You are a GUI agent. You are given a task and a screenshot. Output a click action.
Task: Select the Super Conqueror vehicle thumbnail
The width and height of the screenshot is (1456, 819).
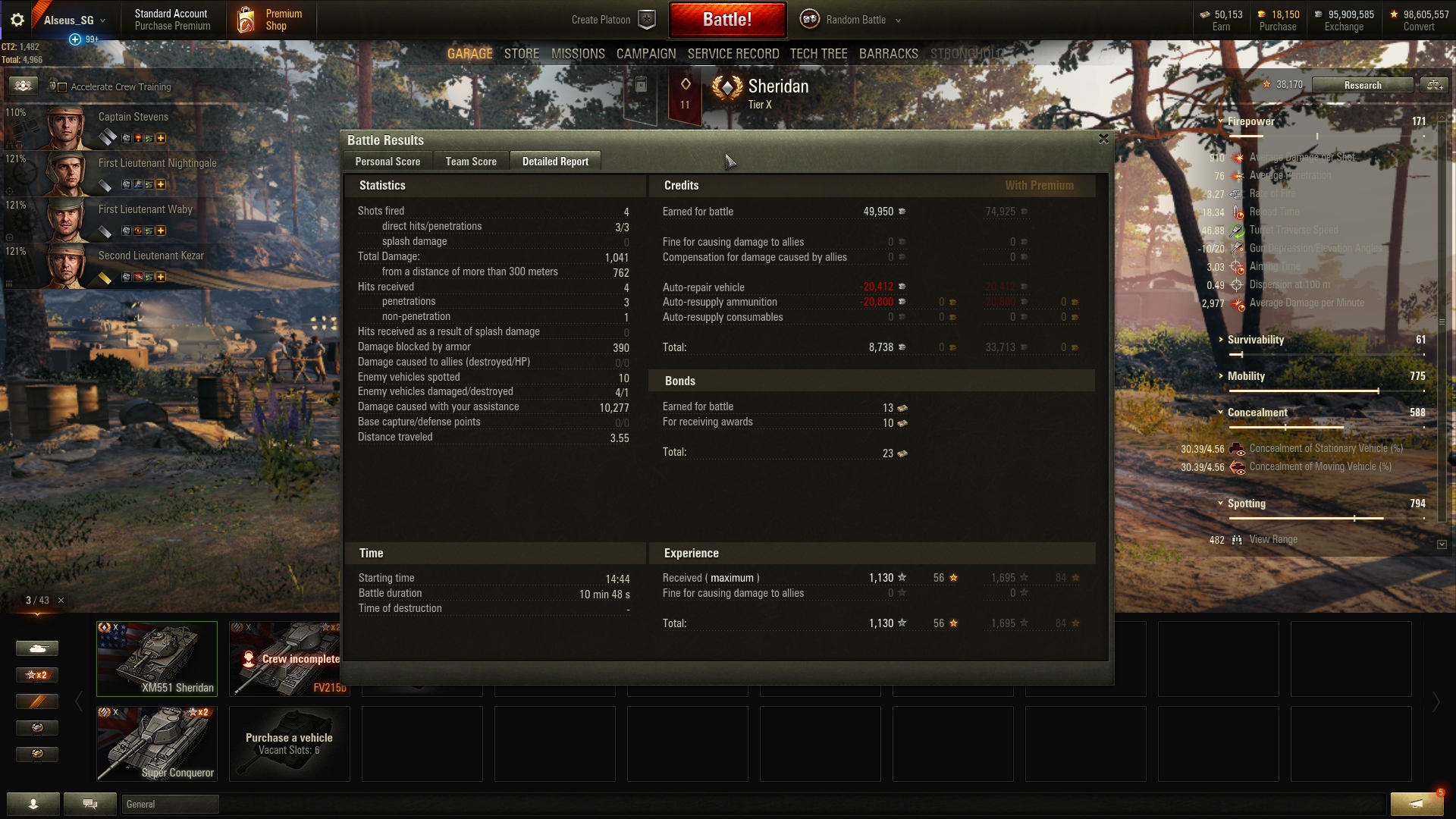(157, 744)
